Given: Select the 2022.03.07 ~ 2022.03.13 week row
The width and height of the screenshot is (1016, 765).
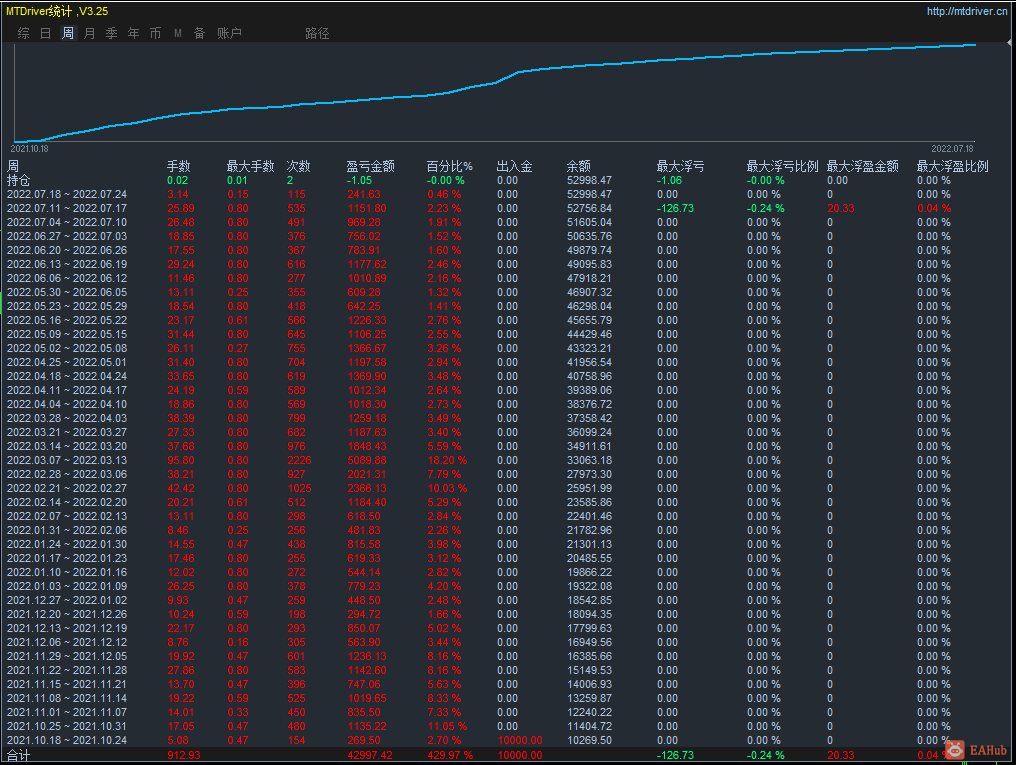Looking at the screenshot, I should 67,460.
